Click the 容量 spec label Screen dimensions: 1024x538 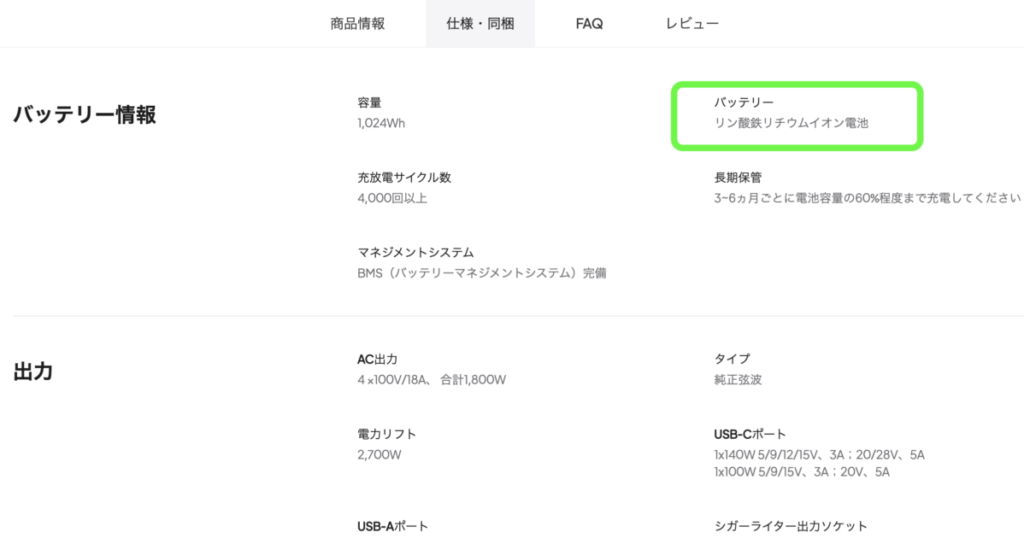pos(369,102)
